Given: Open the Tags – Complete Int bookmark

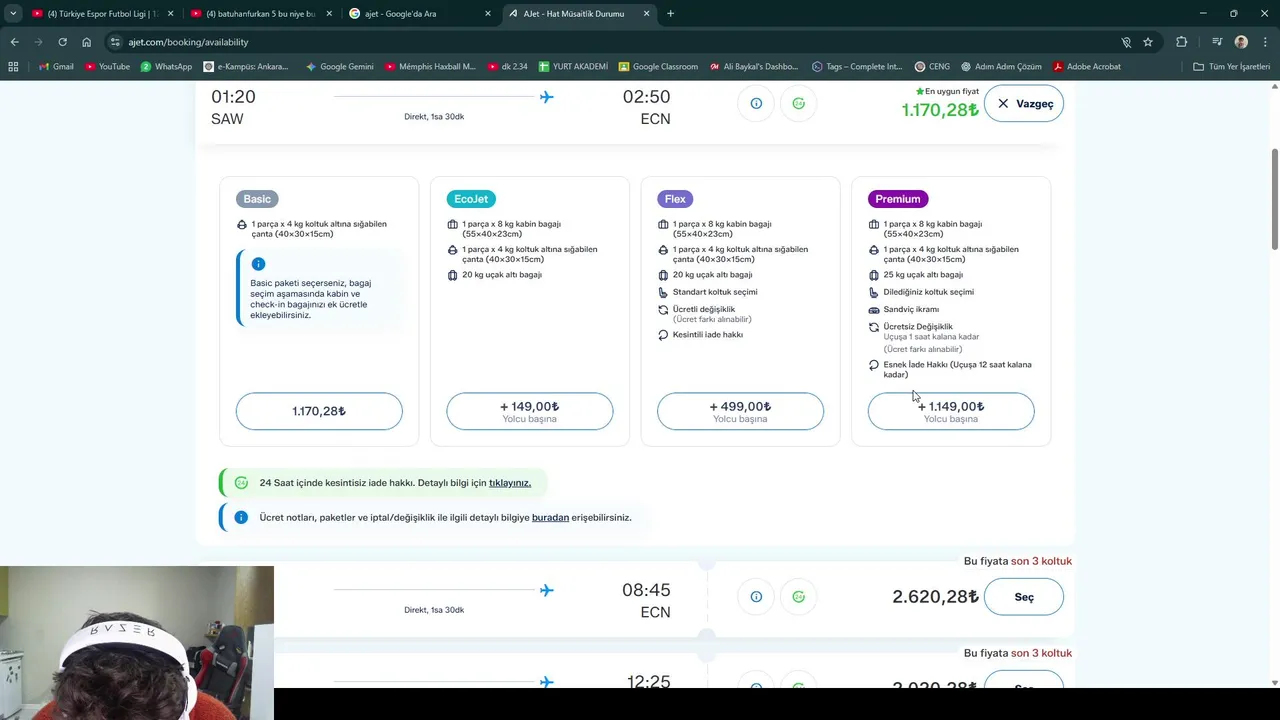Looking at the screenshot, I should 857,67.
